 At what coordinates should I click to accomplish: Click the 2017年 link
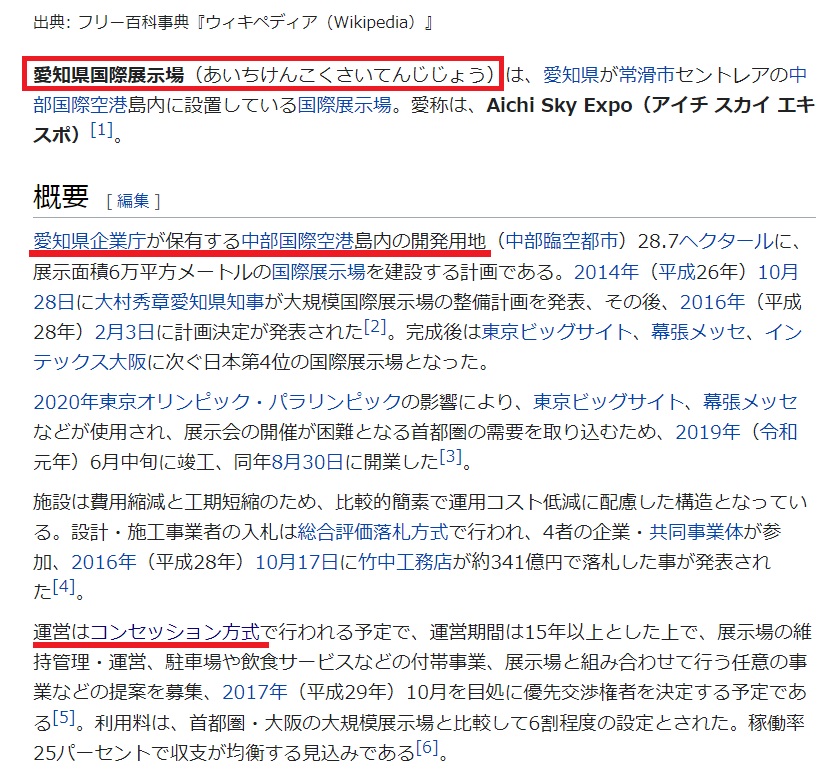click(x=255, y=692)
